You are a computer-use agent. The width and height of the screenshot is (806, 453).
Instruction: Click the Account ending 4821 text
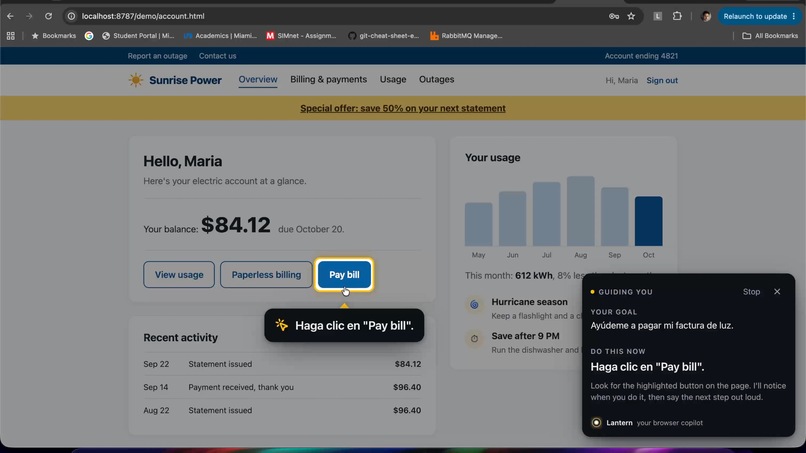pyautogui.click(x=641, y=56)
